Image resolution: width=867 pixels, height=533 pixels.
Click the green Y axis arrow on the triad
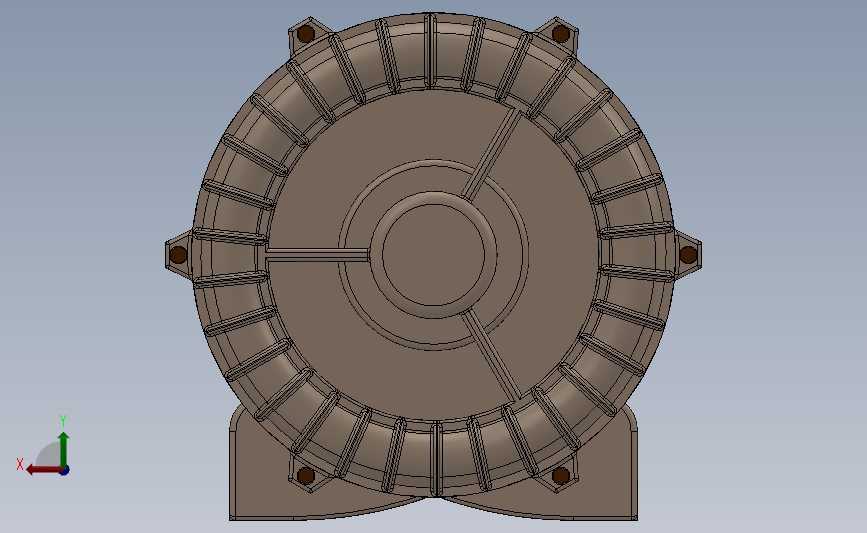(x=64, y=449)
